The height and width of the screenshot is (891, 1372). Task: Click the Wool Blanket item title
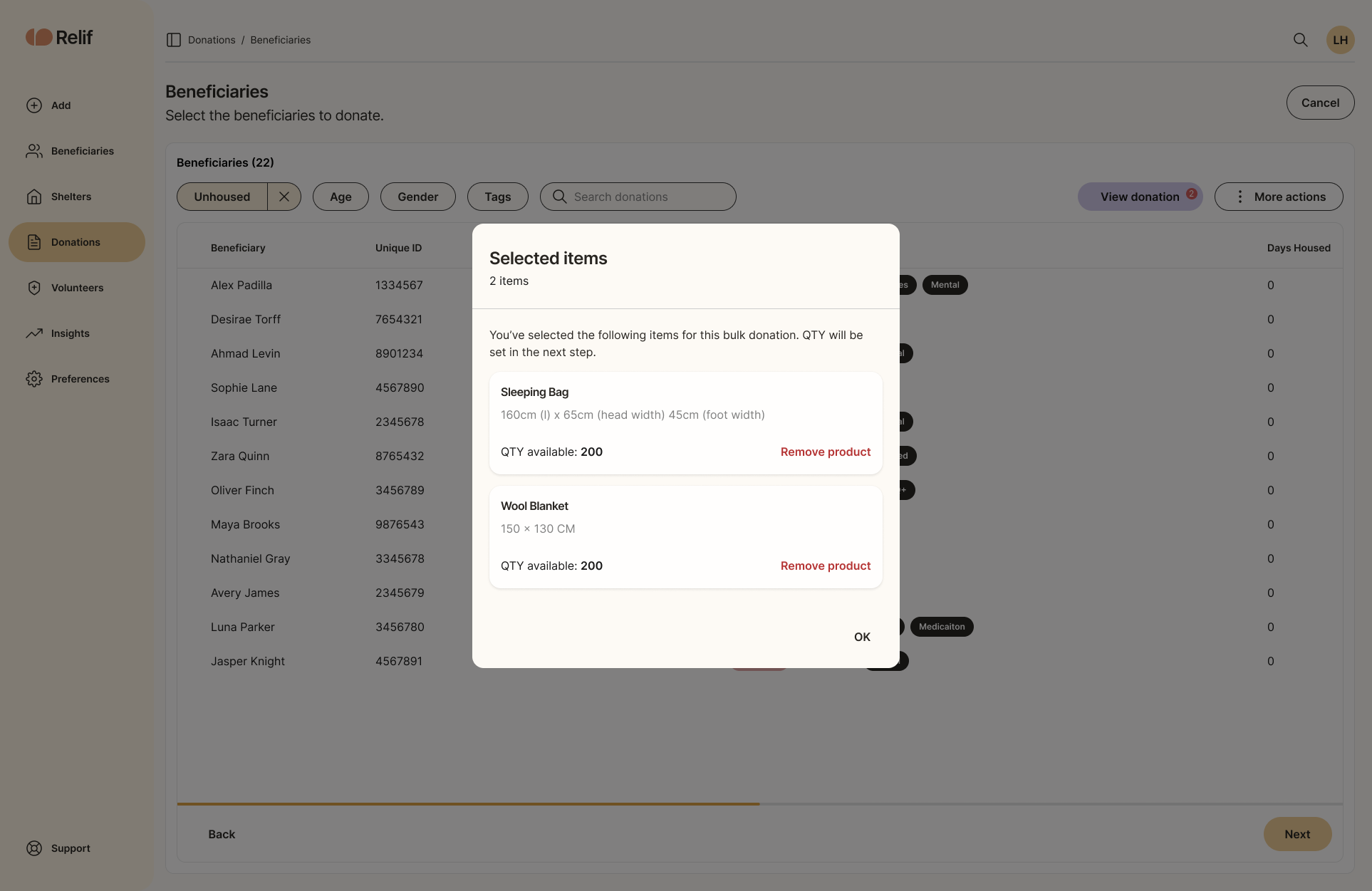point(534,506)
